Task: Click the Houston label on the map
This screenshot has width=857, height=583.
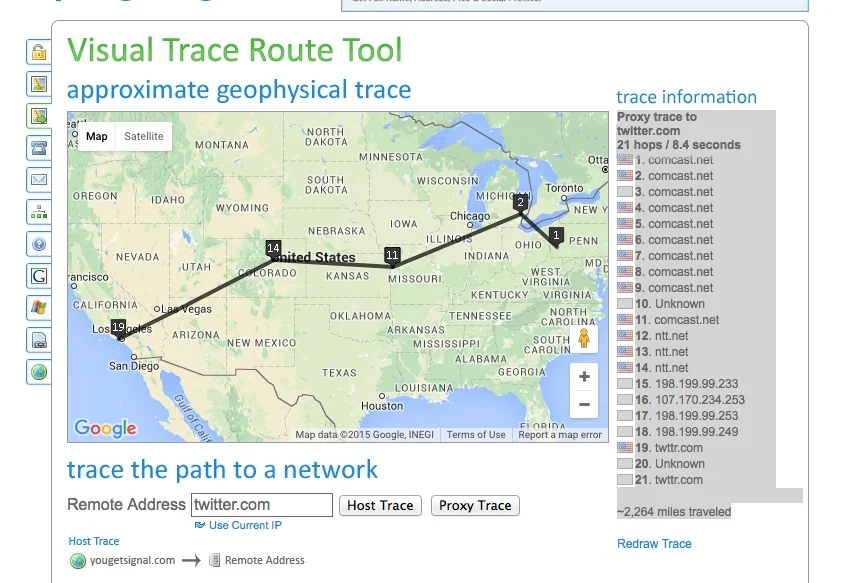Action: [382, 406]
